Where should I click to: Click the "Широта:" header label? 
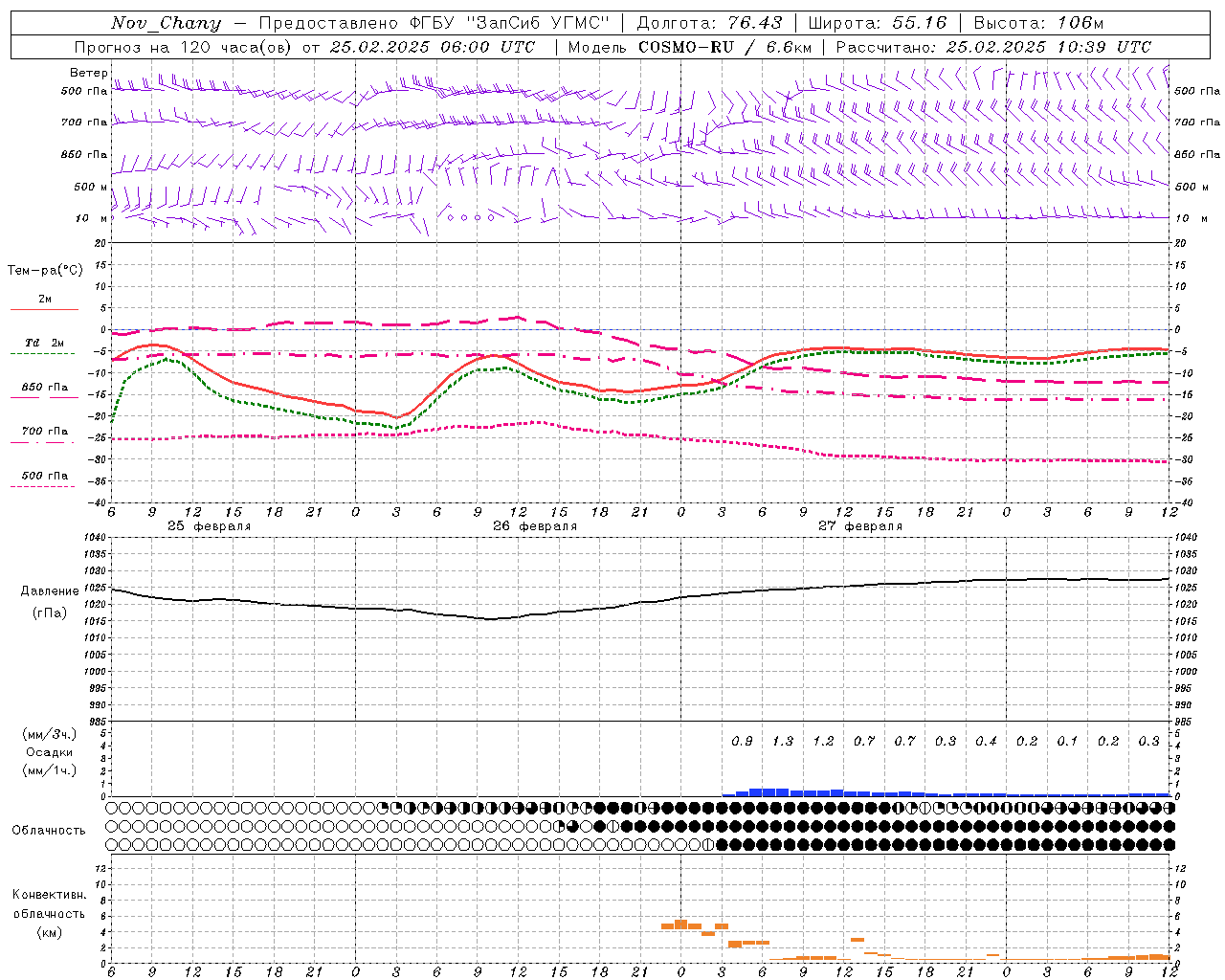tap(846, 23)
